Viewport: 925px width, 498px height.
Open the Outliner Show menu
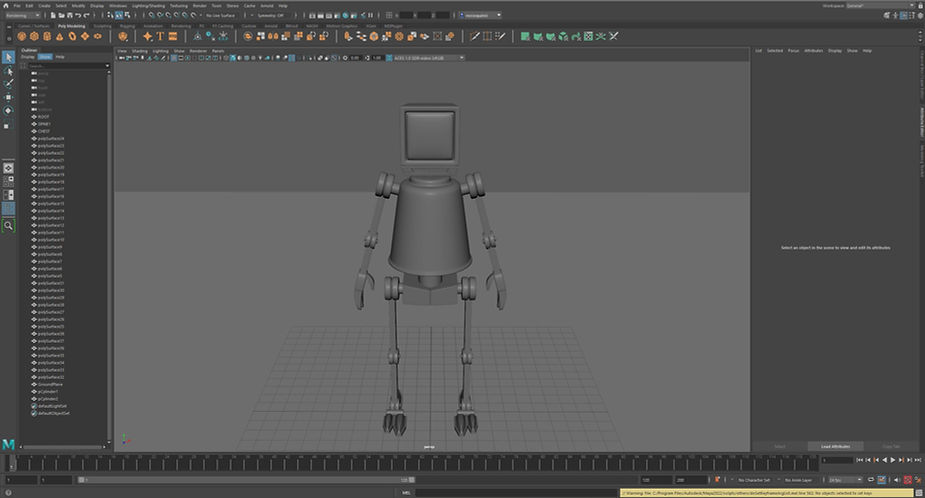click(45, 57)
